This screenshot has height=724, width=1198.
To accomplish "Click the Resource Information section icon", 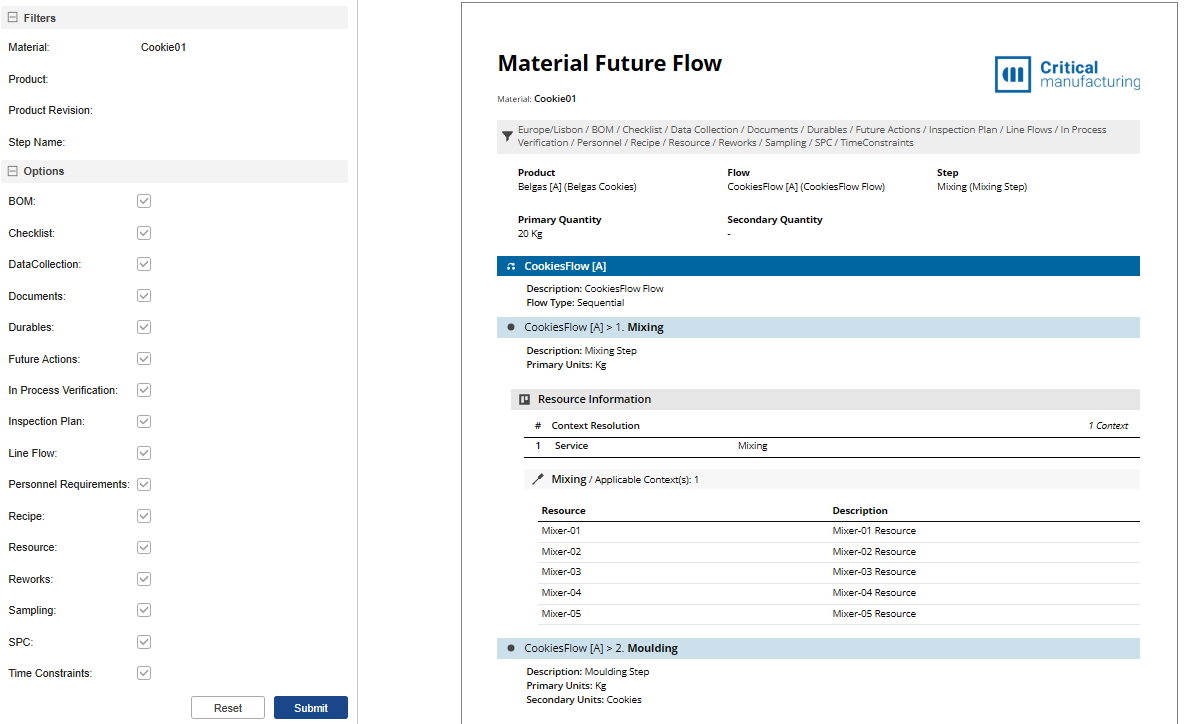I will tap(525, 399).
